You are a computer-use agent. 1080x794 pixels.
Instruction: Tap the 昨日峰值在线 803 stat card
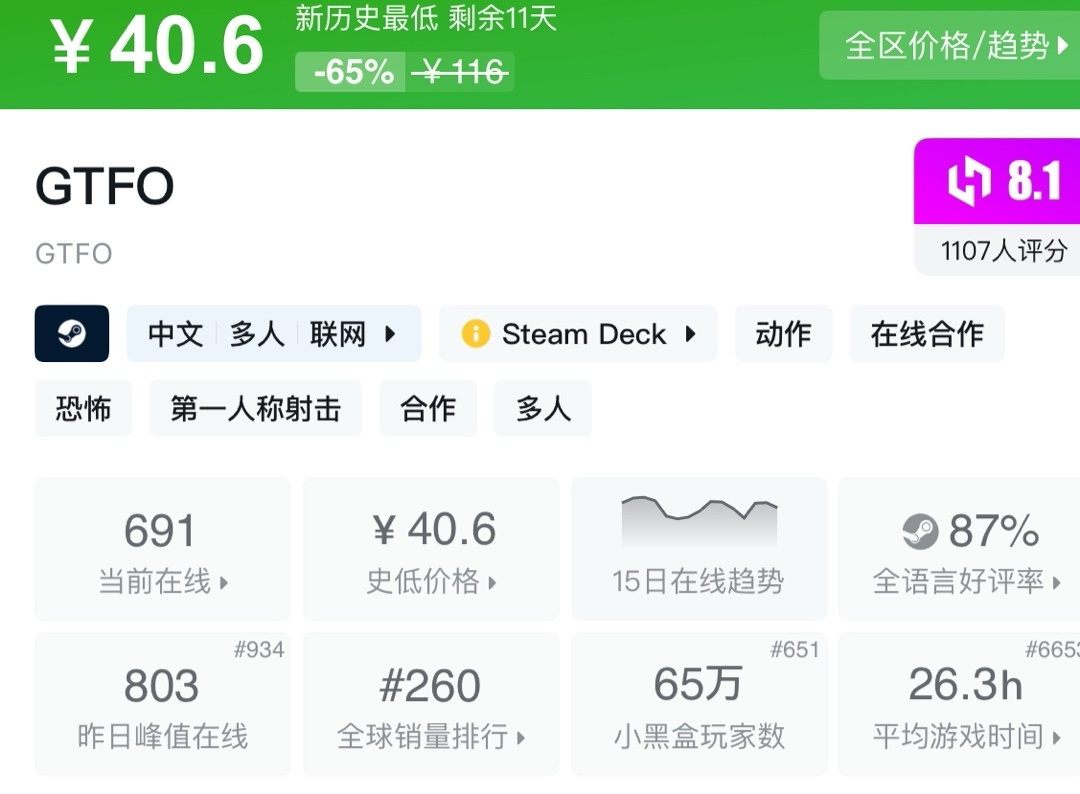pos(163,704)
